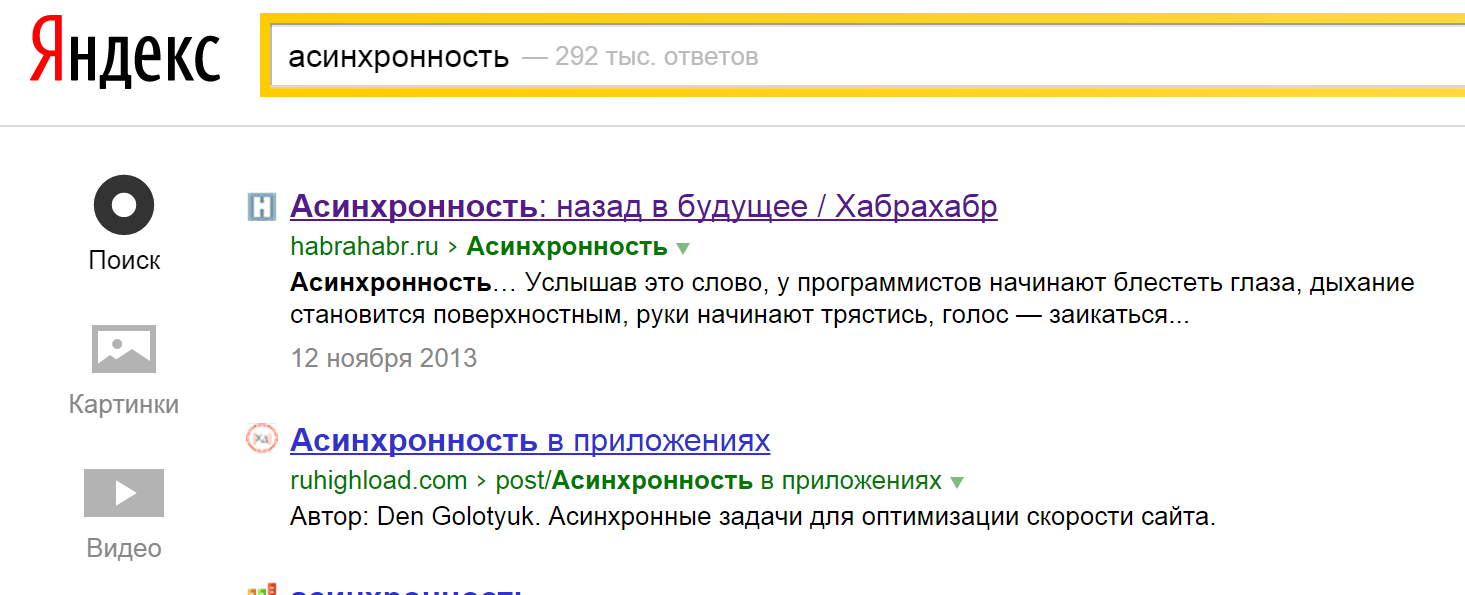This screenshot has height=595, width=1465.
Task: Click the Яндекс logo
Action: click(x=126, y=54)
